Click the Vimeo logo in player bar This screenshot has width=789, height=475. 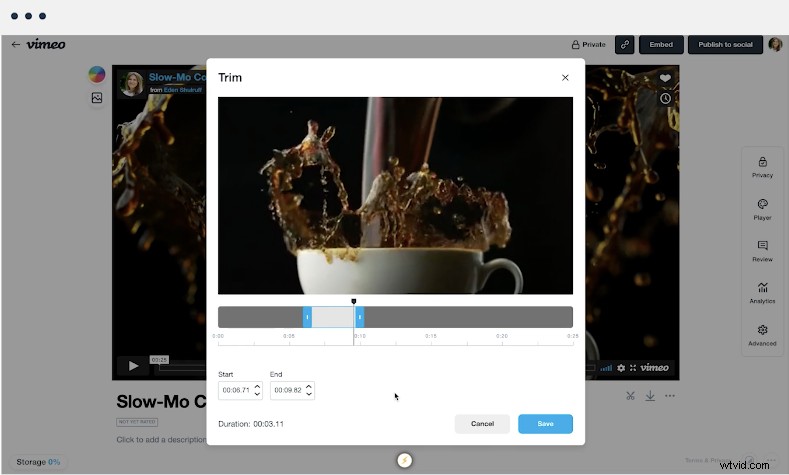tap(654, 368)
